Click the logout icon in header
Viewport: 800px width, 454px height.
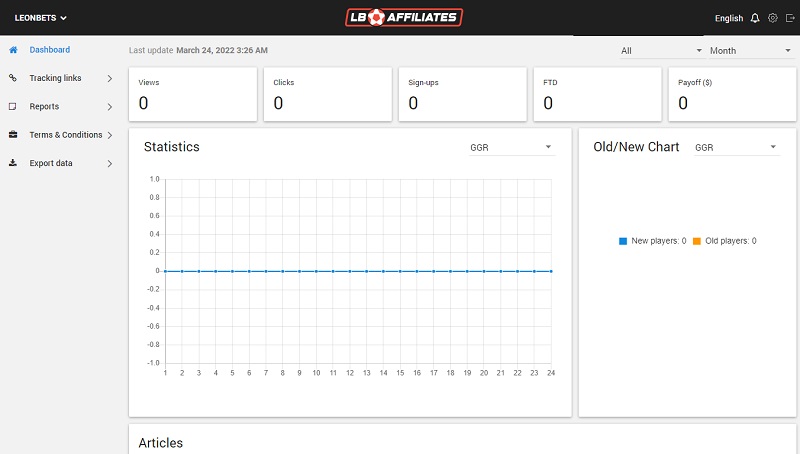(790, 18)
